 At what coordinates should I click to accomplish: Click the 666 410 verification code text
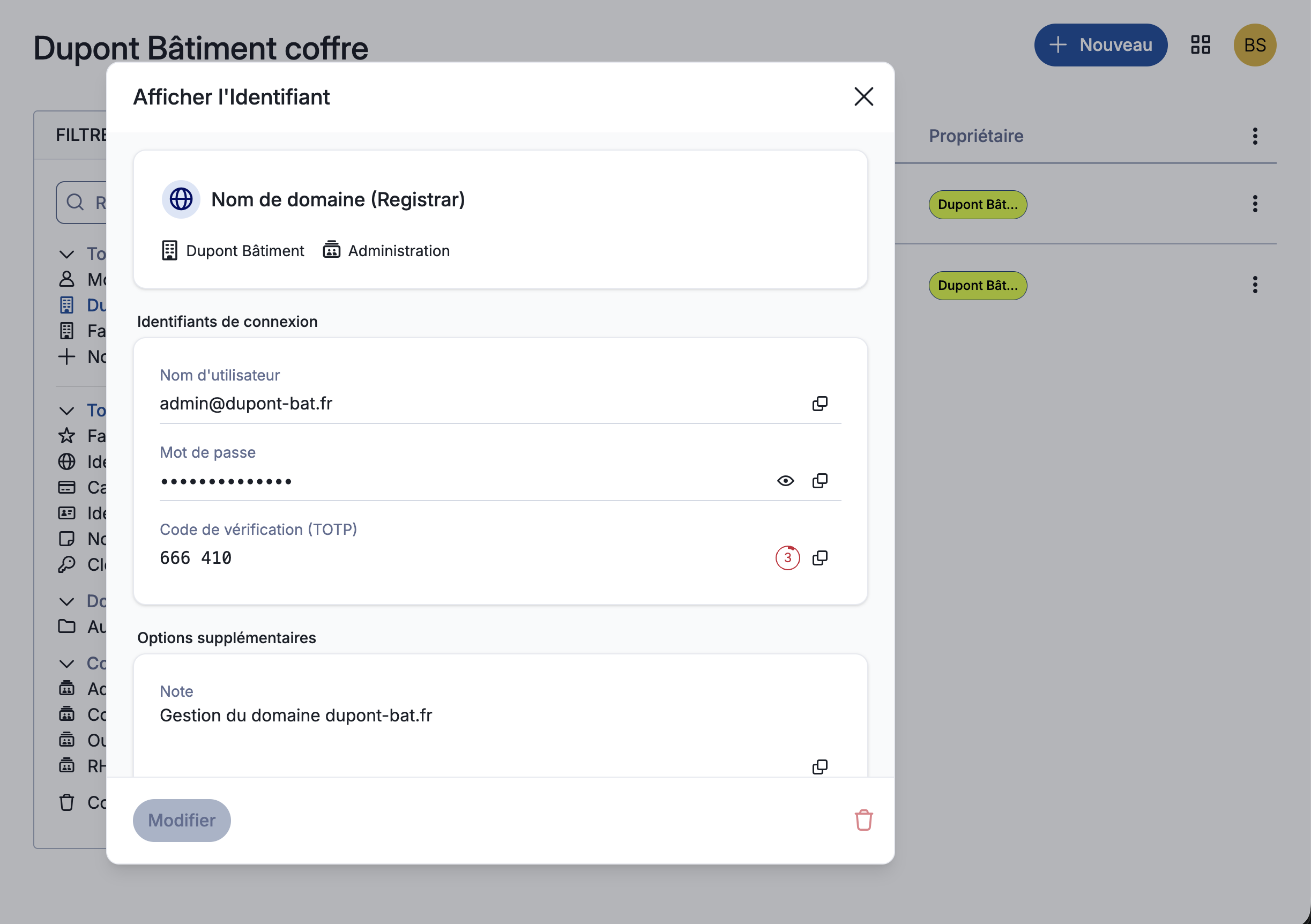pyautogui.click(x=195, y=558)
